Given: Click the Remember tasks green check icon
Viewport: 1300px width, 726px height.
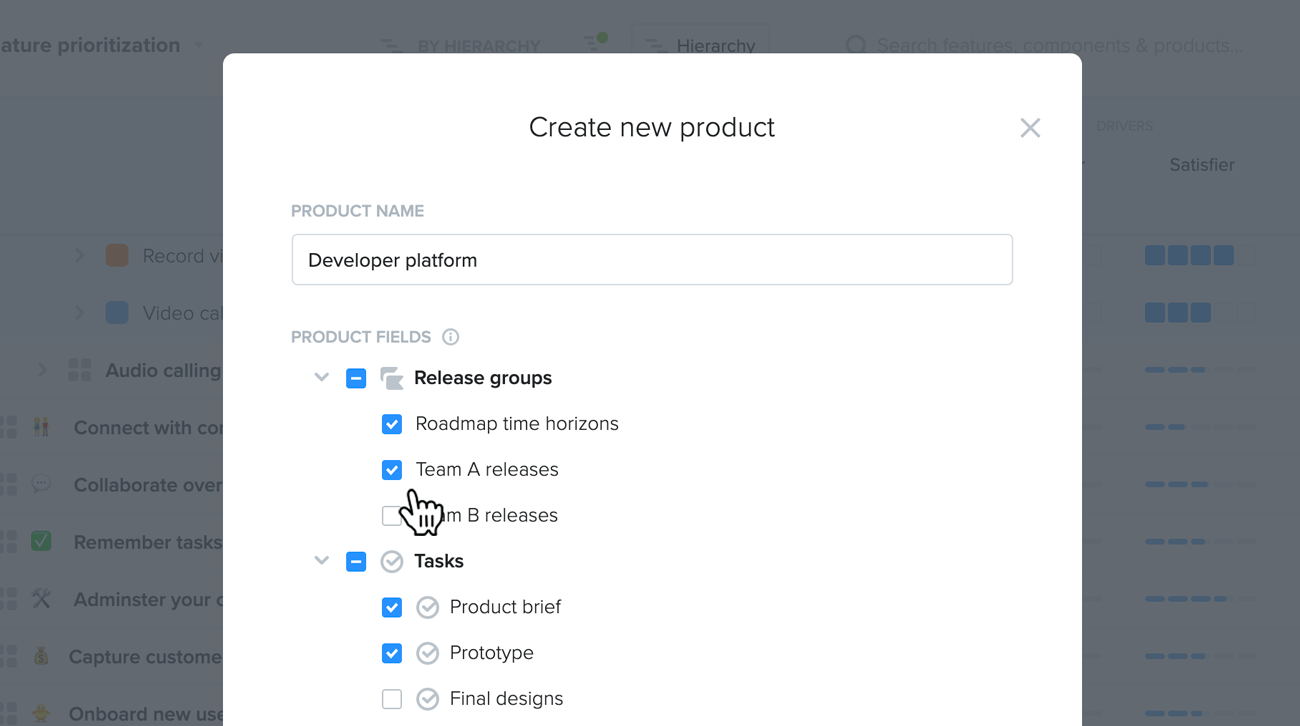Looking at the screenshot, I should (41, 541).
